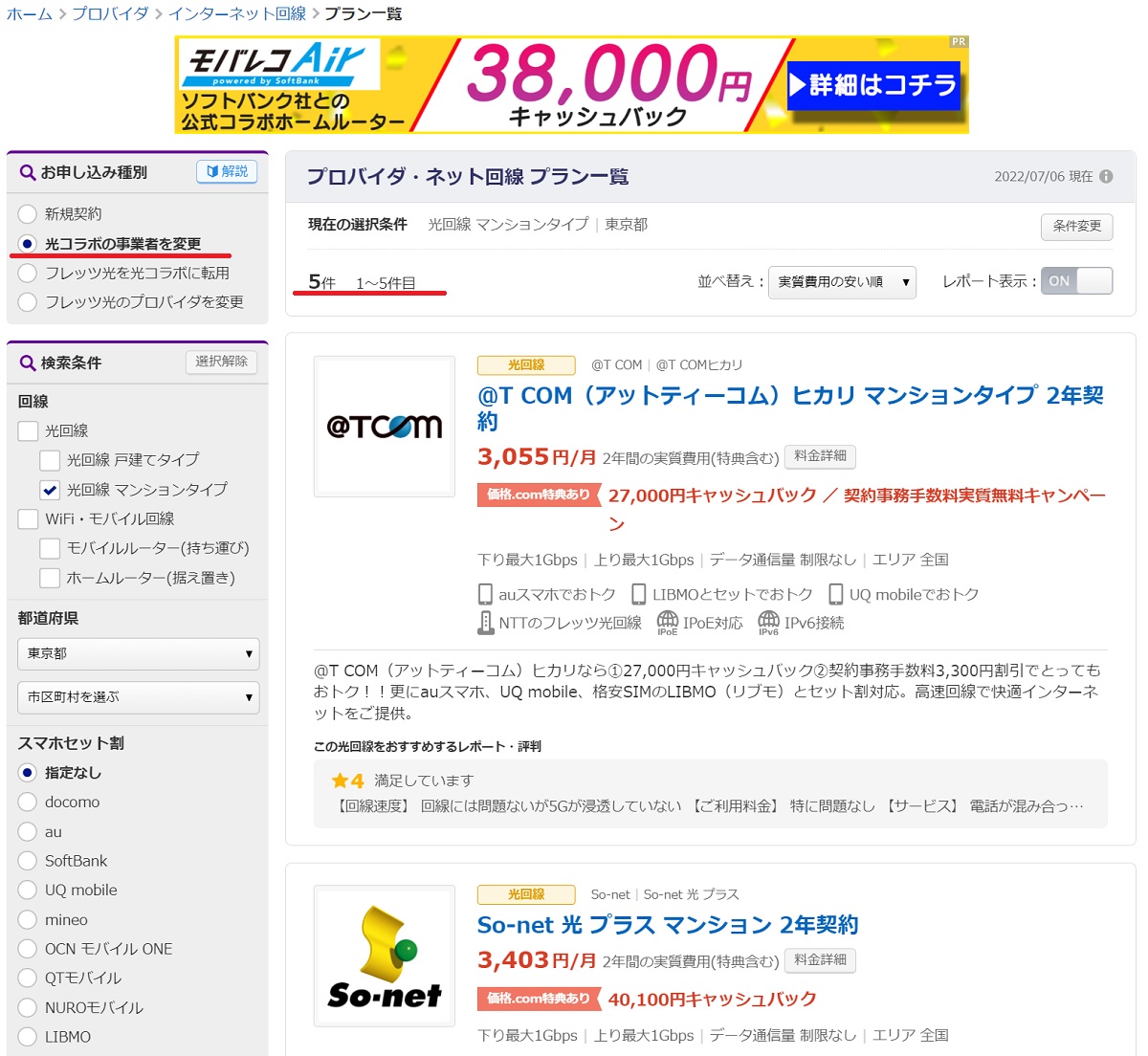This screenshot has height=1056, width=1148.
Task: Click the IPv6接続 globe icon
Action: 768,623
